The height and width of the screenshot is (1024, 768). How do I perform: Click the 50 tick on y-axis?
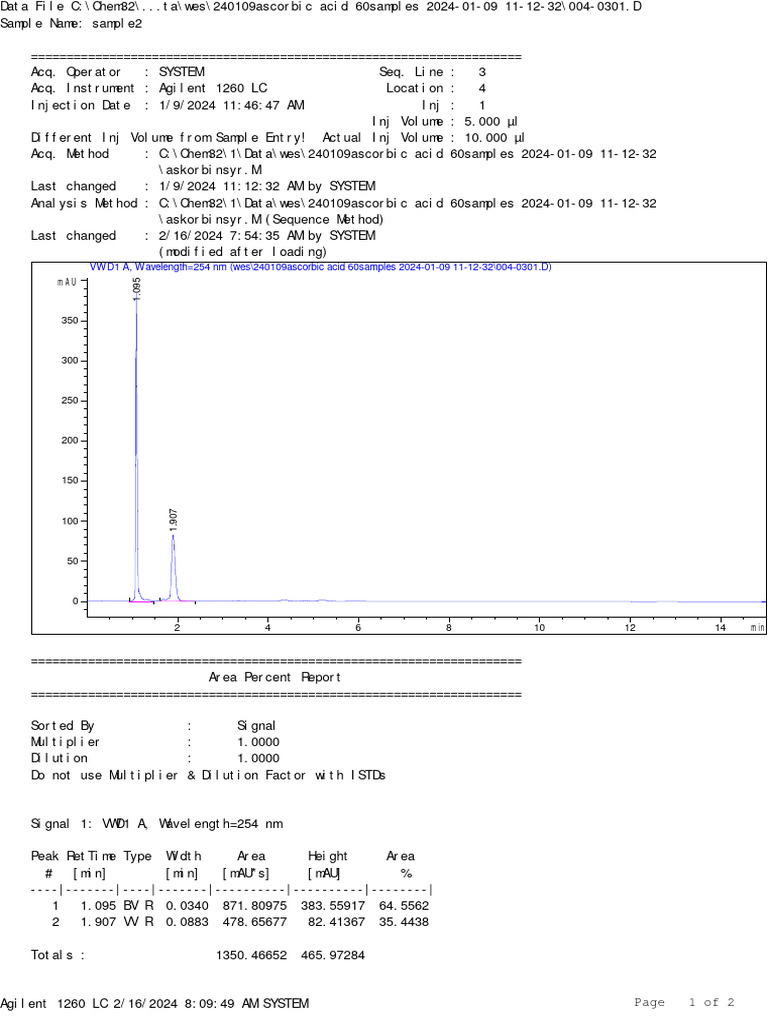pyautogui.click(x=72, y=561)
